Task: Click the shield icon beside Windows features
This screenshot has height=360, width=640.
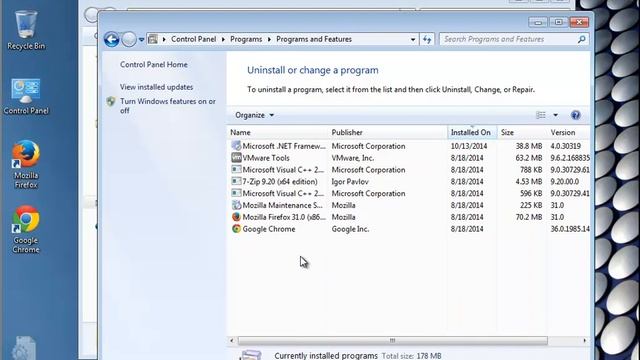Action: pos(111,101)
